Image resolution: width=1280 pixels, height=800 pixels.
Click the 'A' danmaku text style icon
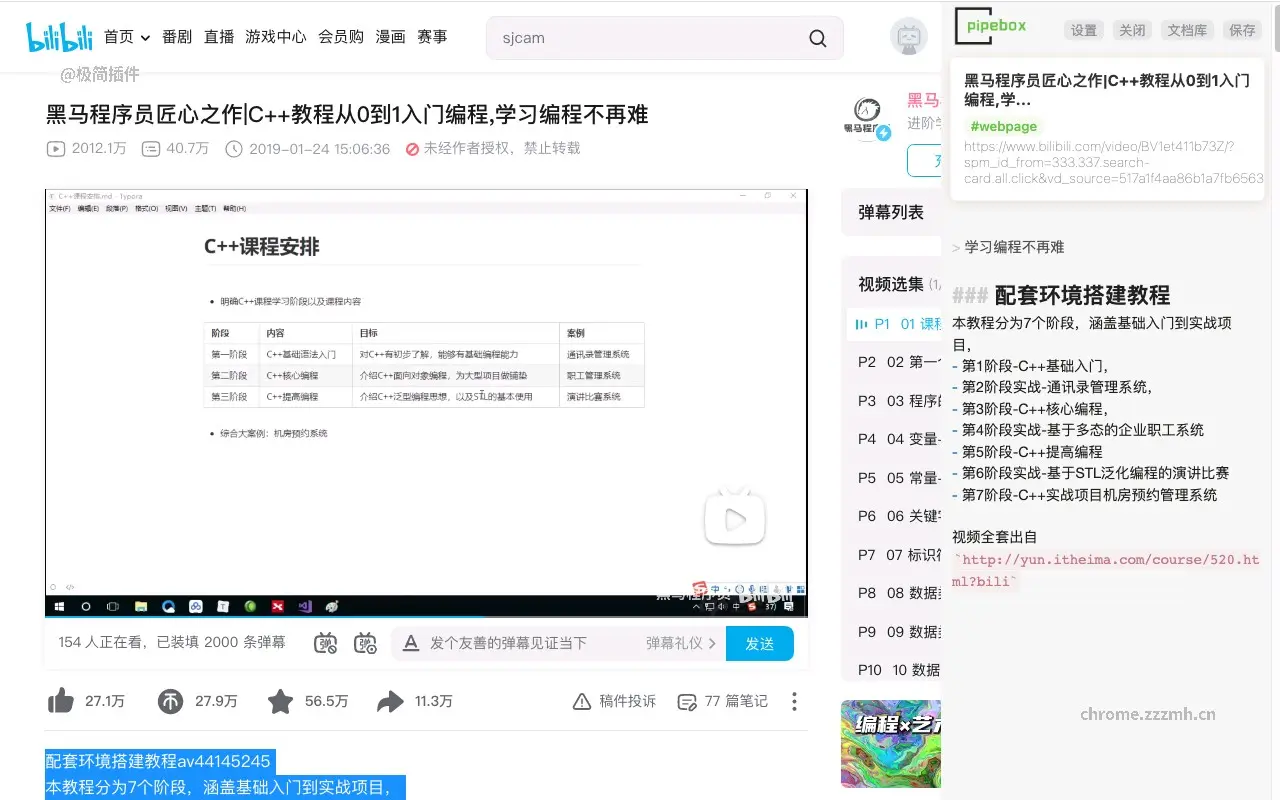coord(411,643)
